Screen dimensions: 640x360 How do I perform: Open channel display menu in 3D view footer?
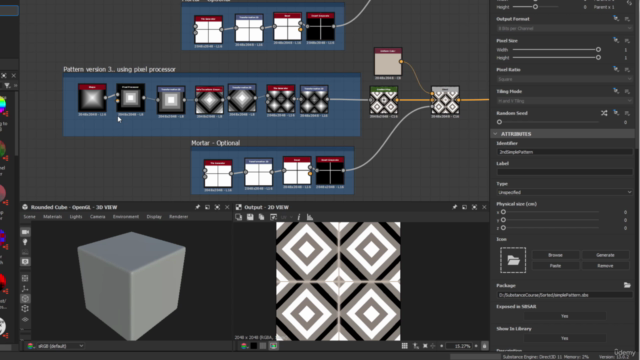(x=30, y=346)
